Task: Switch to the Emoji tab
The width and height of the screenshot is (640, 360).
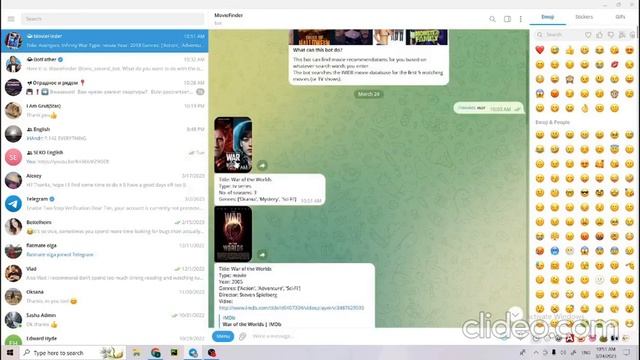Action: click(547, 17)
